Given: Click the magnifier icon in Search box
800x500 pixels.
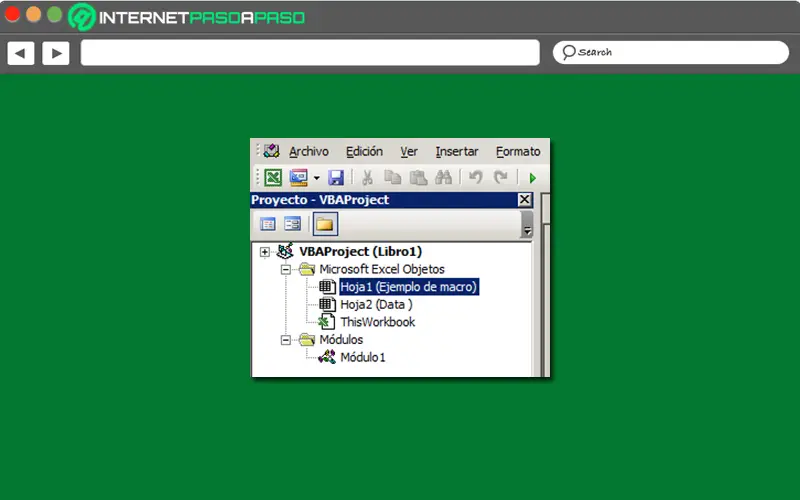Looking at the screenshot, I should (x=568, y=52).
